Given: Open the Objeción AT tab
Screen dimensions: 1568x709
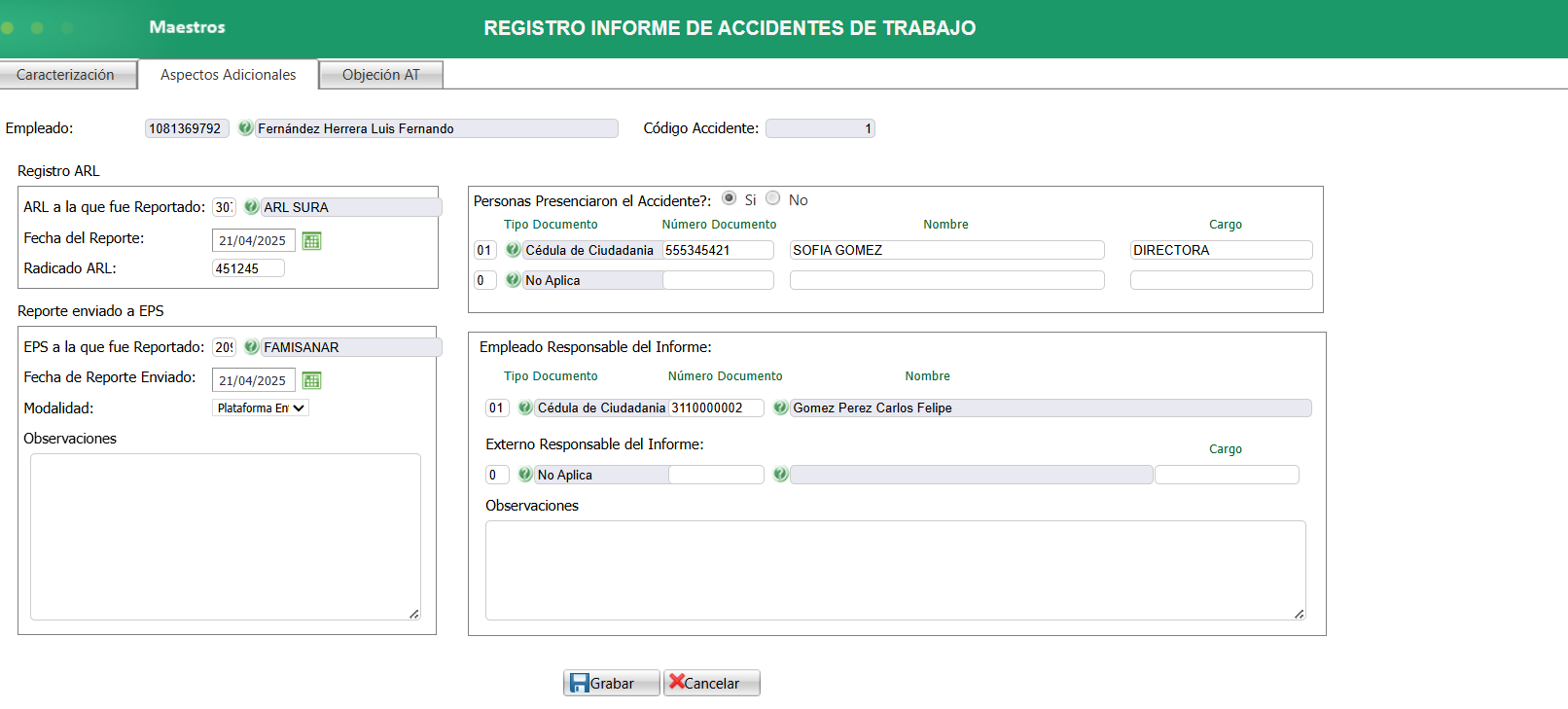Looking at the screenshot, I should pyautogui.click(x=381, y=75).
